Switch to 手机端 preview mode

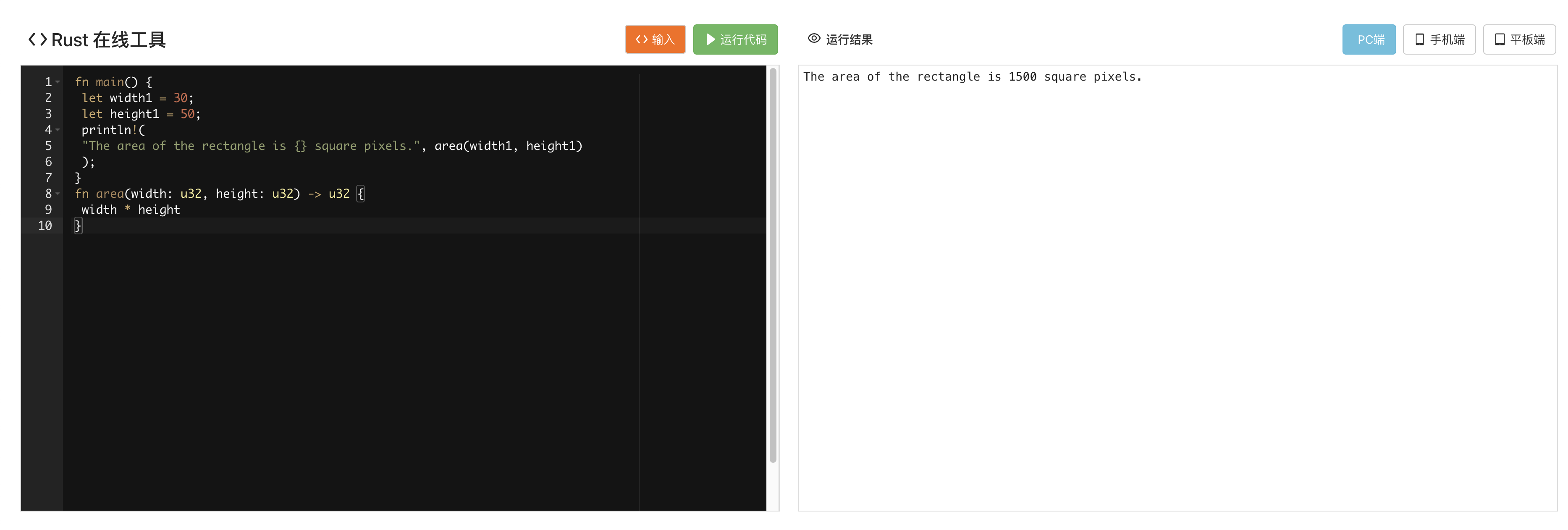coord(1440,39)
